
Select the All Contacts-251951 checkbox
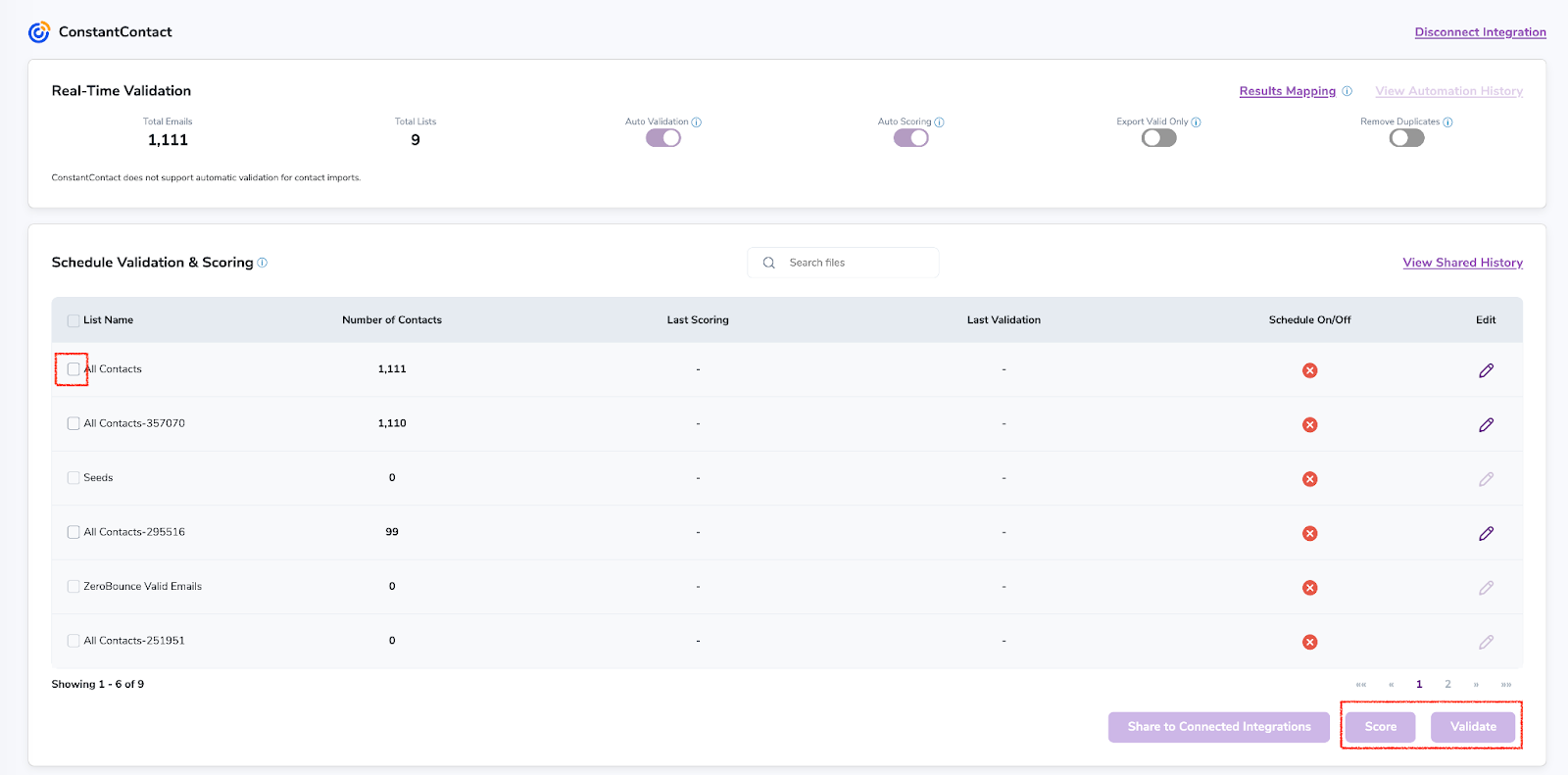tap(73, 641)
